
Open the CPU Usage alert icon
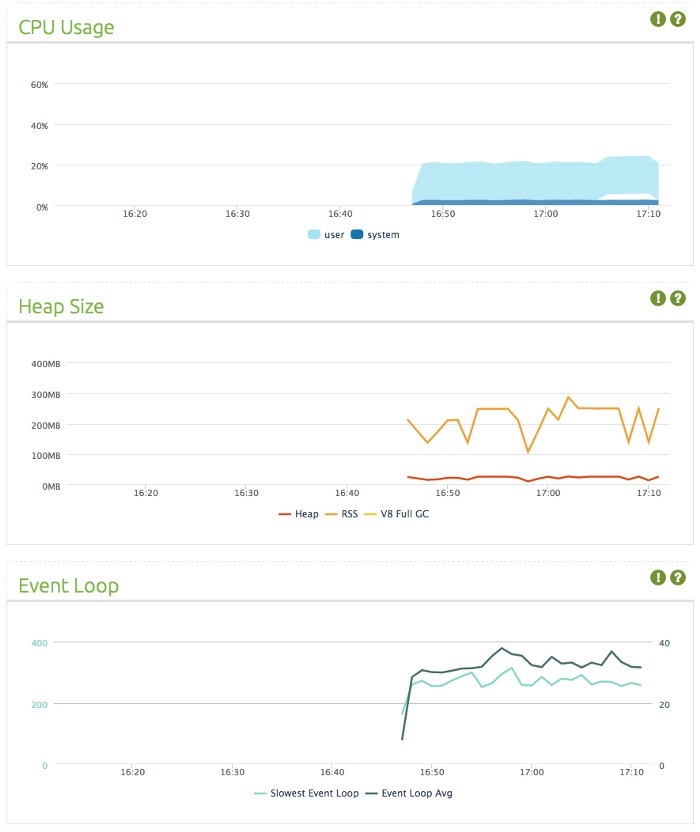[658, 19]
